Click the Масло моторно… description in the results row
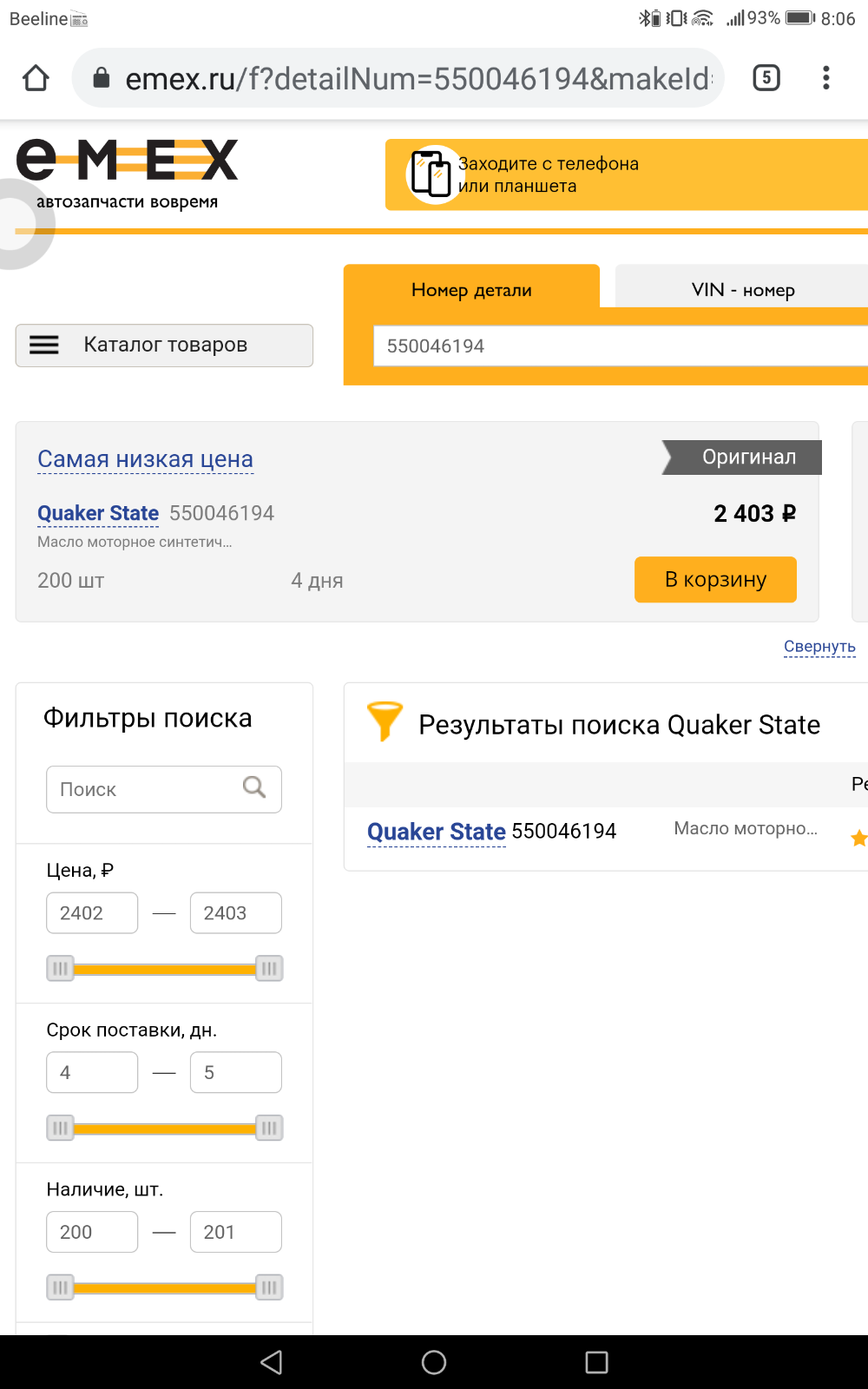The width and height of the screenshot is (868, 1389). [746, 829]
